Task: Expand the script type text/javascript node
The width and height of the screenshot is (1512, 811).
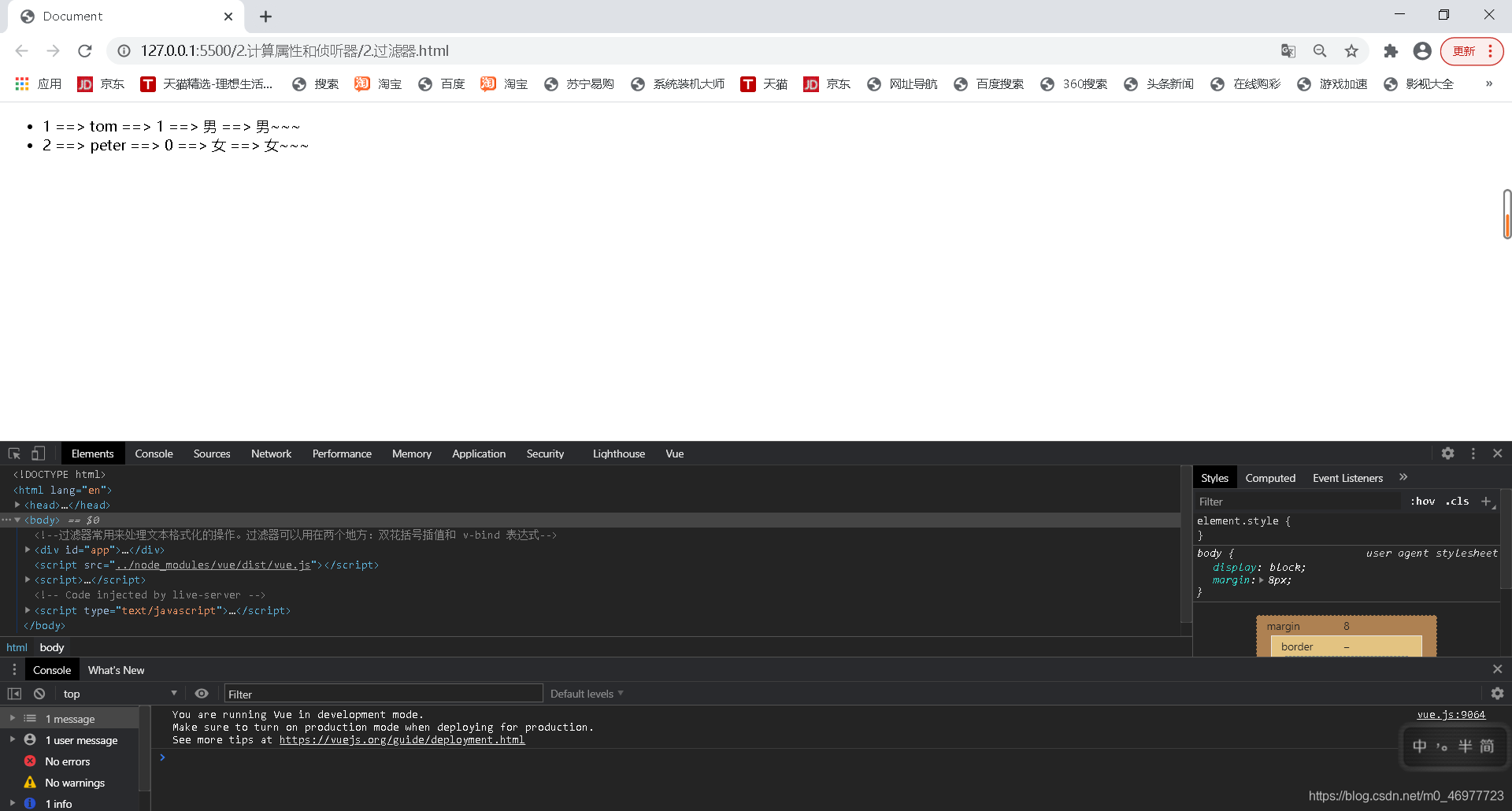Action: [28, 610]
